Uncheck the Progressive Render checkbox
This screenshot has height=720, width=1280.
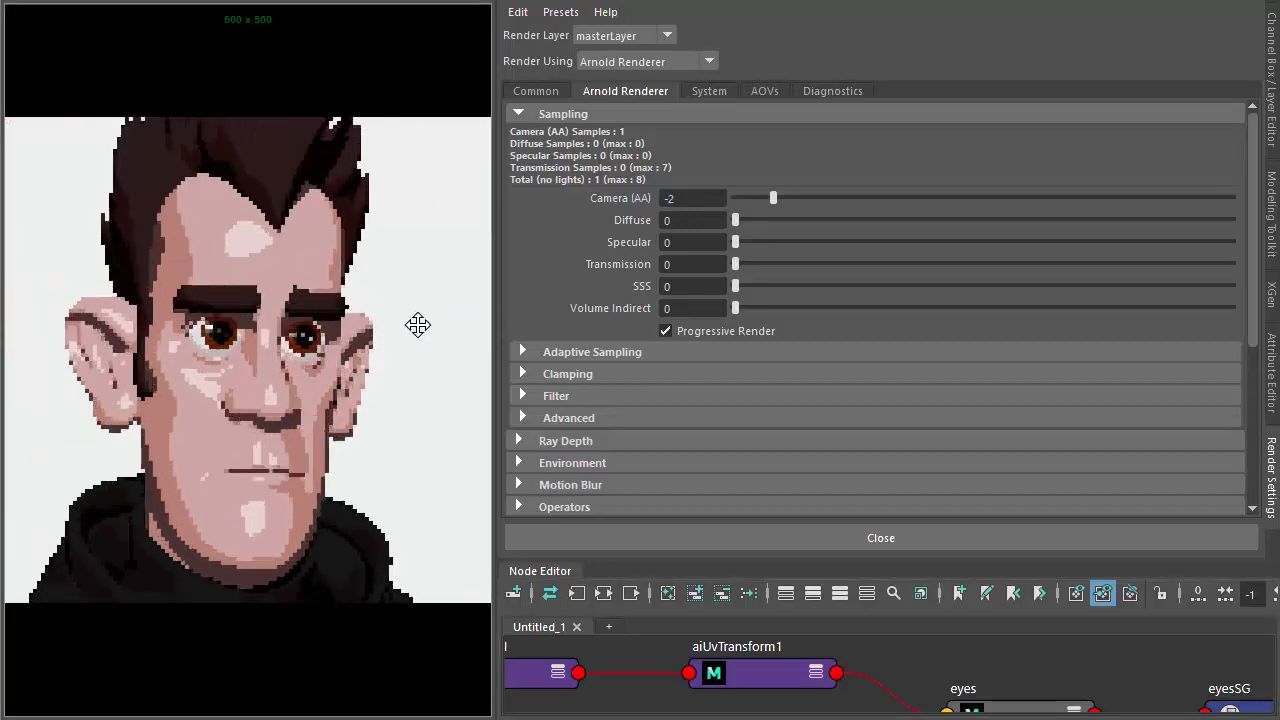[x=666, y=331]
